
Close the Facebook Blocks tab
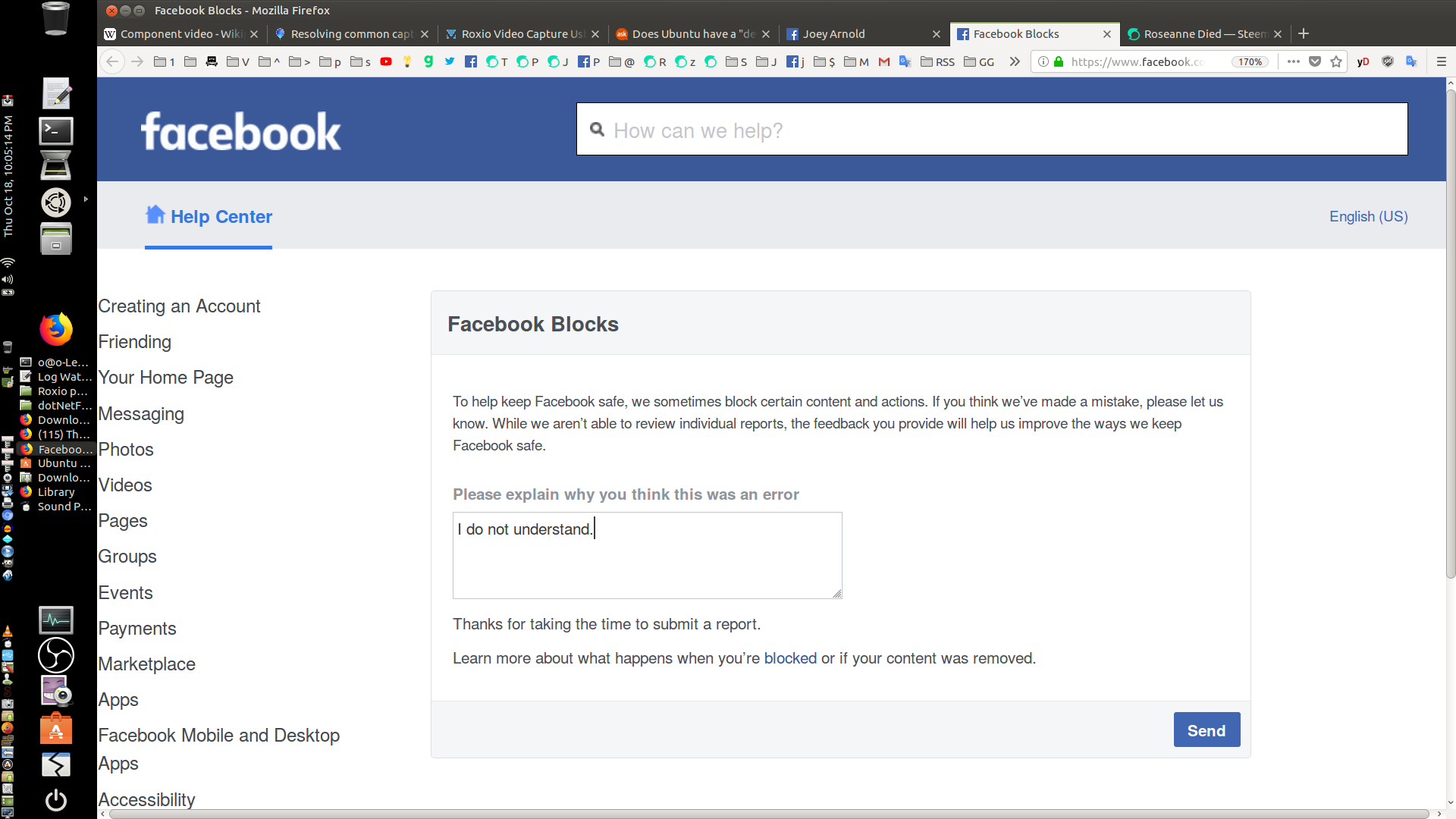(x=1106, y=33)
